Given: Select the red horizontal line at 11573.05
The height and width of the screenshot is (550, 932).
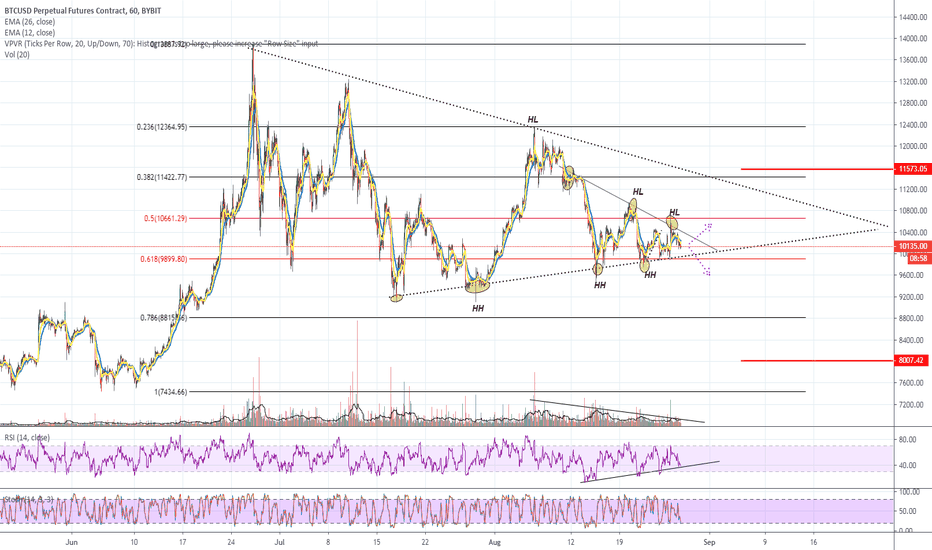Looking at the screenshot, I should pos(817,169).
